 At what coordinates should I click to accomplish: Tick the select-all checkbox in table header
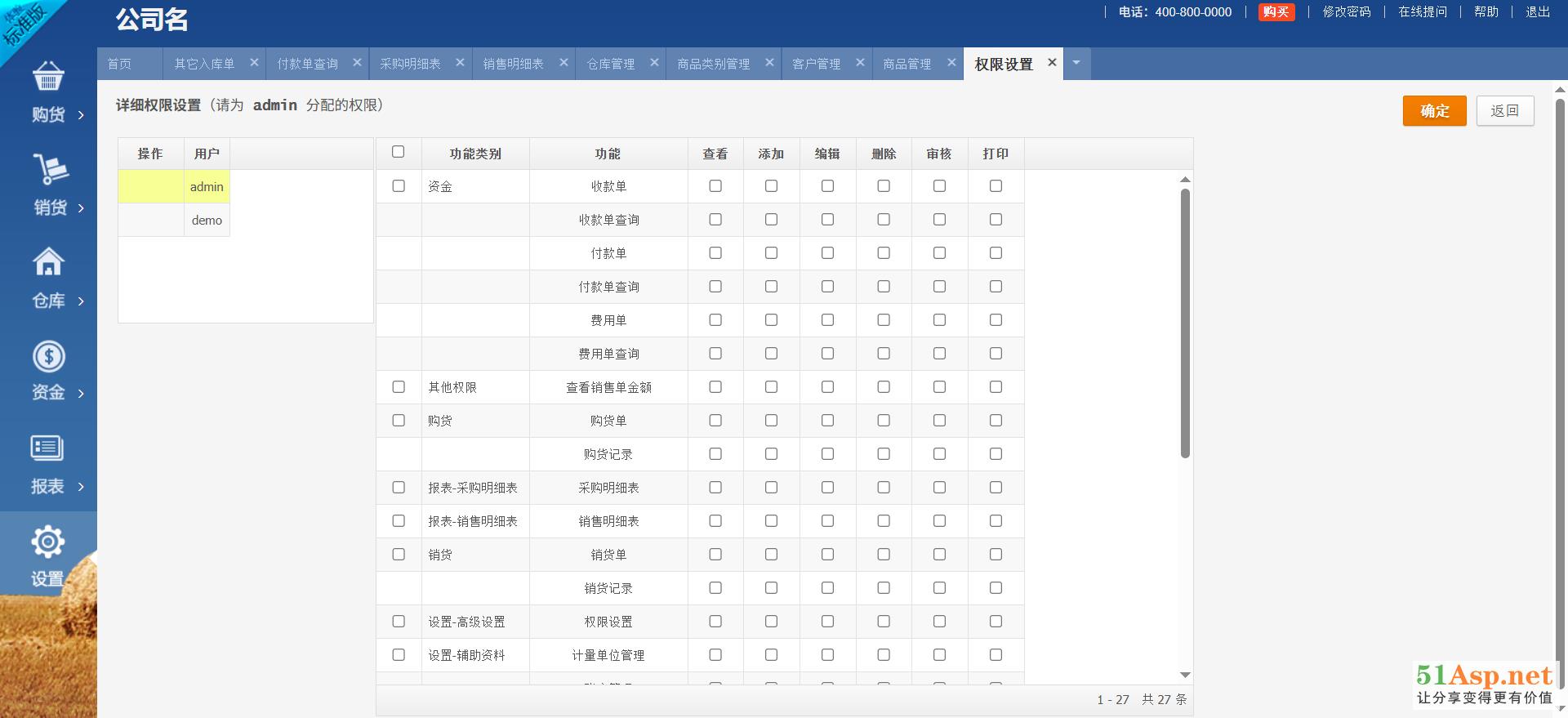(399, 152)
